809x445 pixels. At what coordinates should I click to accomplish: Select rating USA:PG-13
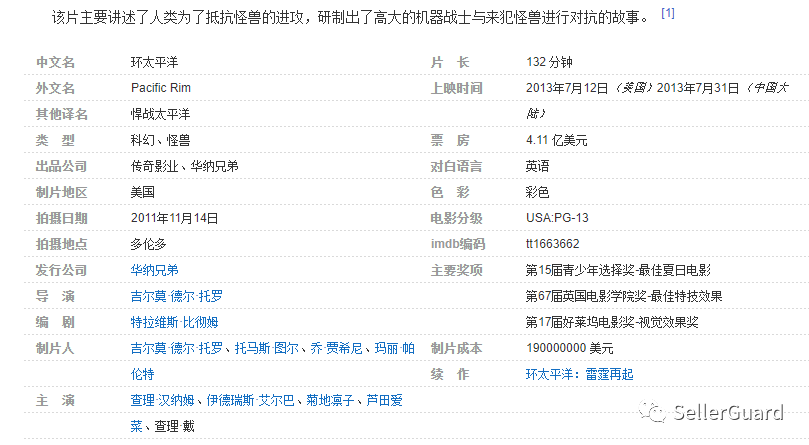point(557,218)
